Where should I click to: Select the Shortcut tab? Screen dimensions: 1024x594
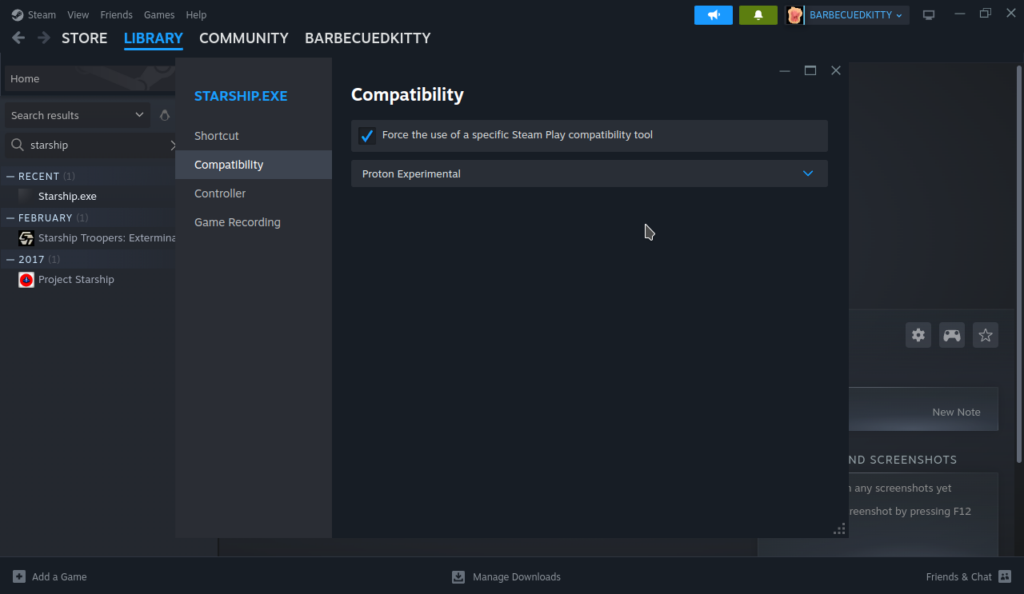click(217, 136)
